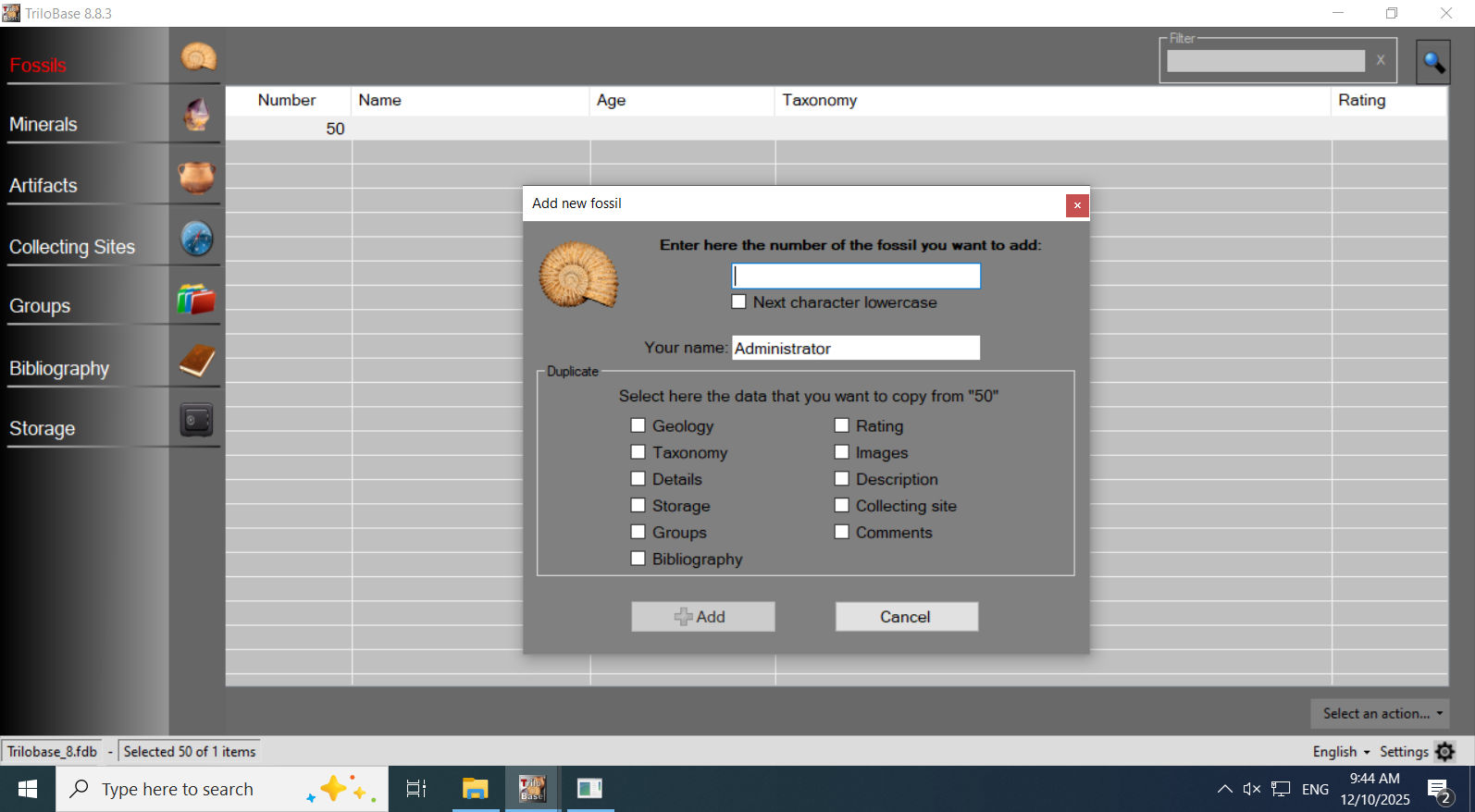Click the Add button
1475x812 pixels.
(703, 617)
